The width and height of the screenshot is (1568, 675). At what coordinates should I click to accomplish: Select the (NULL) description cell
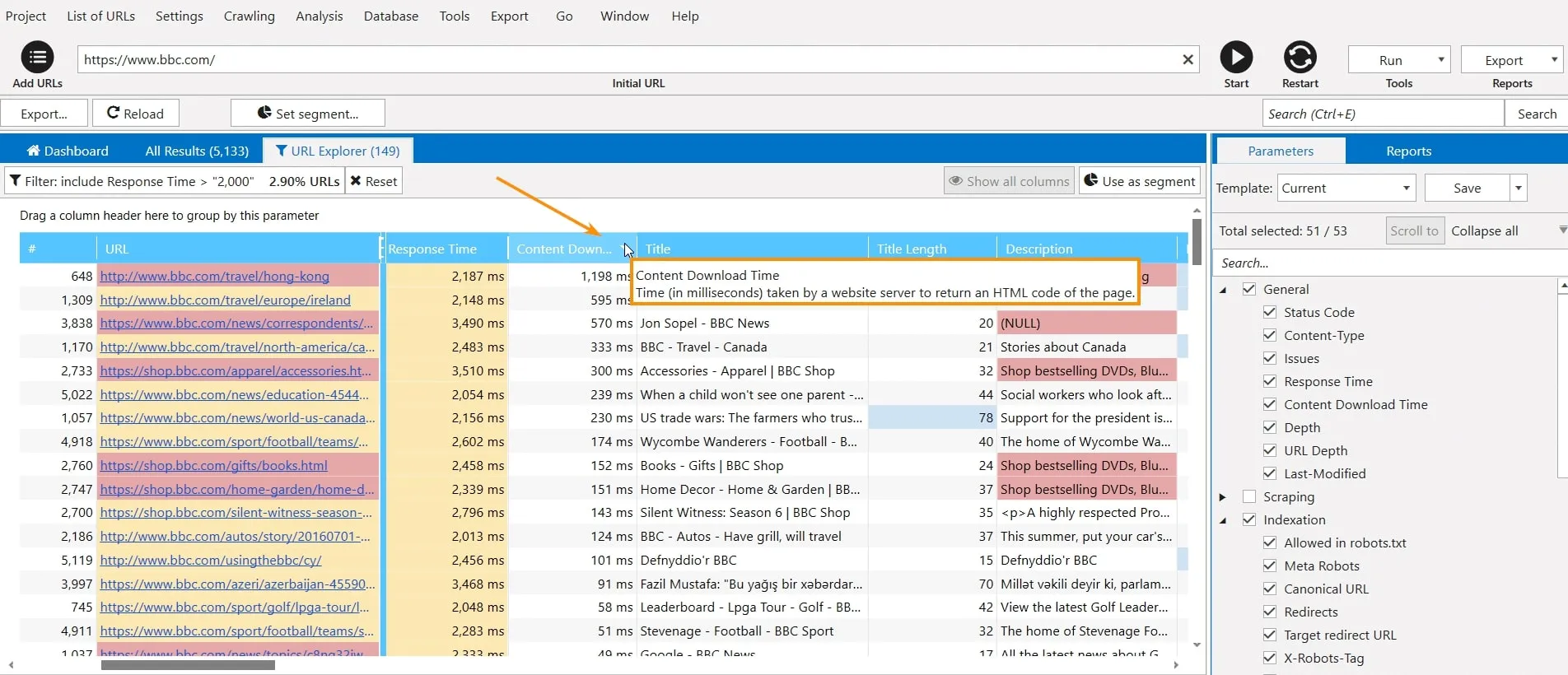click(x=1086, y=324)
